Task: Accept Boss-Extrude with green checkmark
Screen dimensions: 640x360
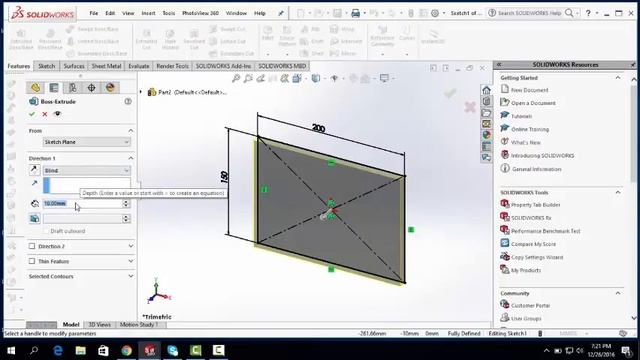Action: tap(32, 114)
